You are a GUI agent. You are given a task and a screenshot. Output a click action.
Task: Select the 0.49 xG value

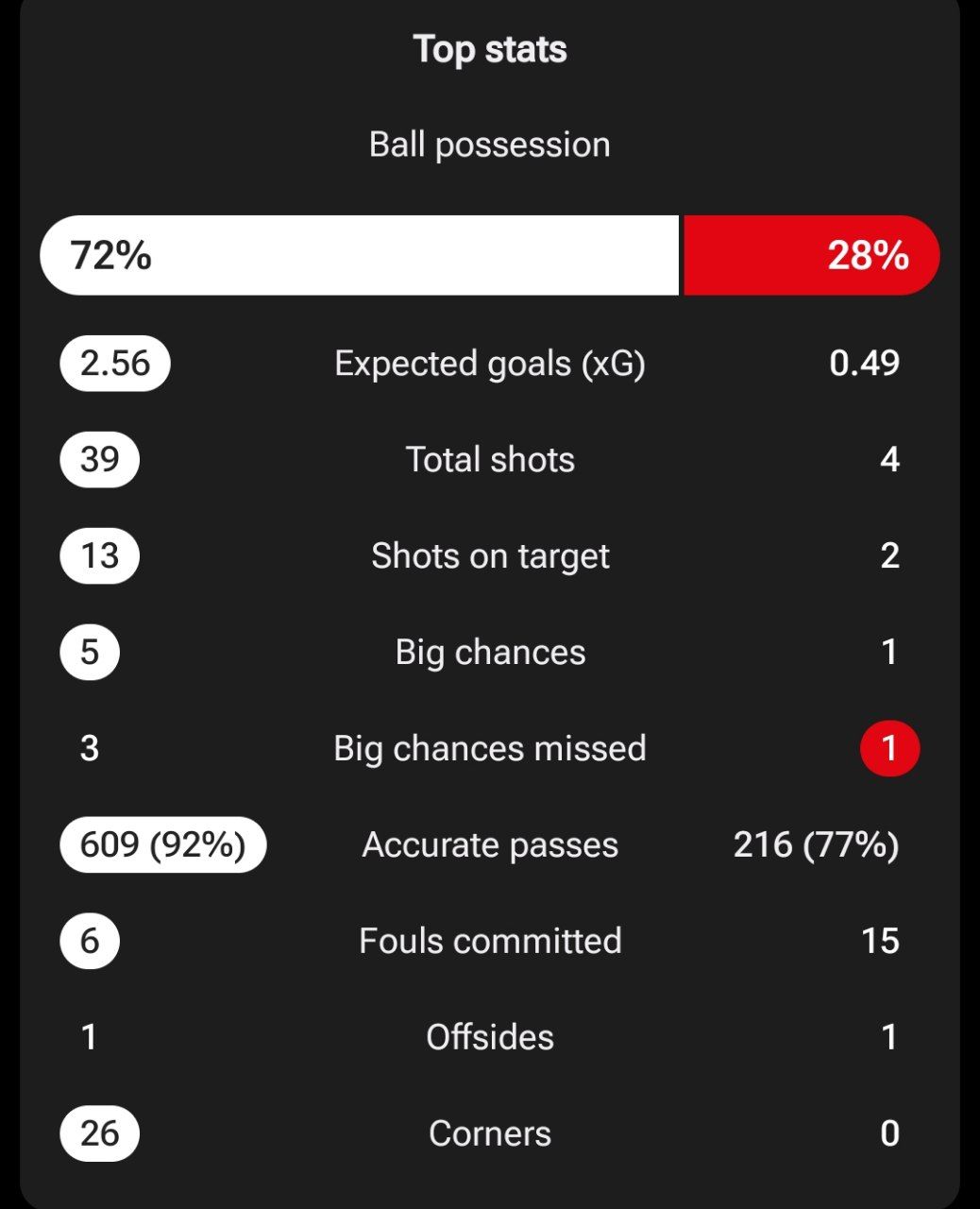[865, 363]
